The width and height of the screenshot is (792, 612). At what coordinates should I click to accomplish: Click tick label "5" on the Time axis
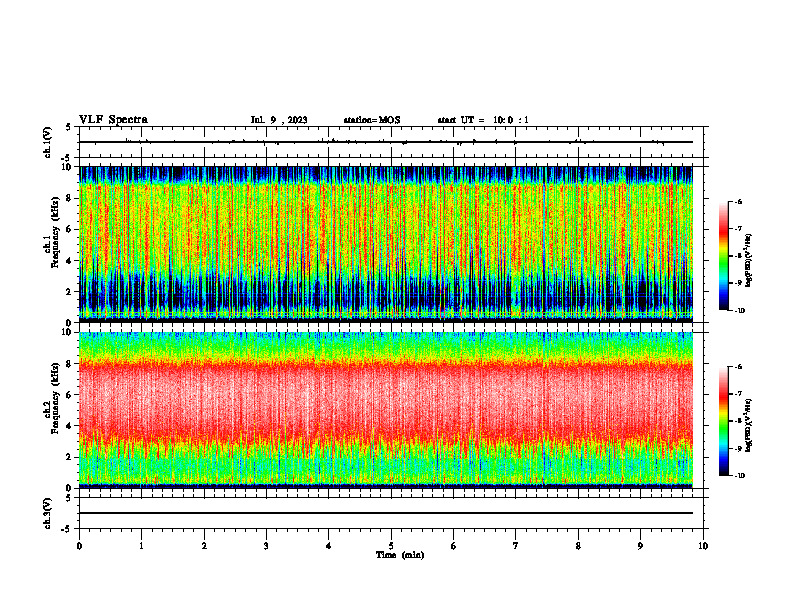391,546
